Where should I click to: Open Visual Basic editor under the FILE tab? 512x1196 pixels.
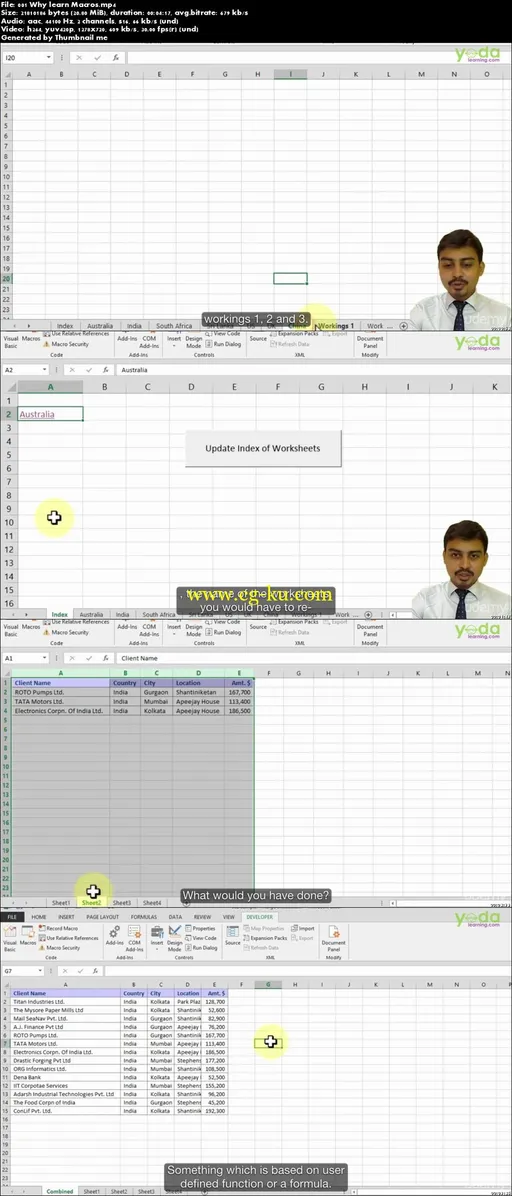click(x=10, y=937)
